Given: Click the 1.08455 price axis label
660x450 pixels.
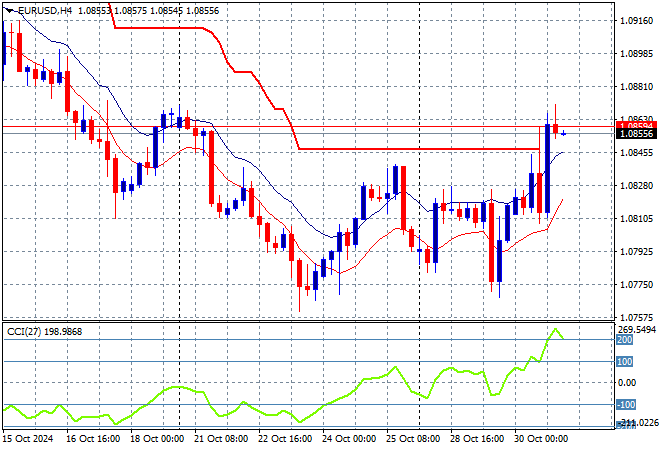Looking at the screenshot, I should coord(634,153).
